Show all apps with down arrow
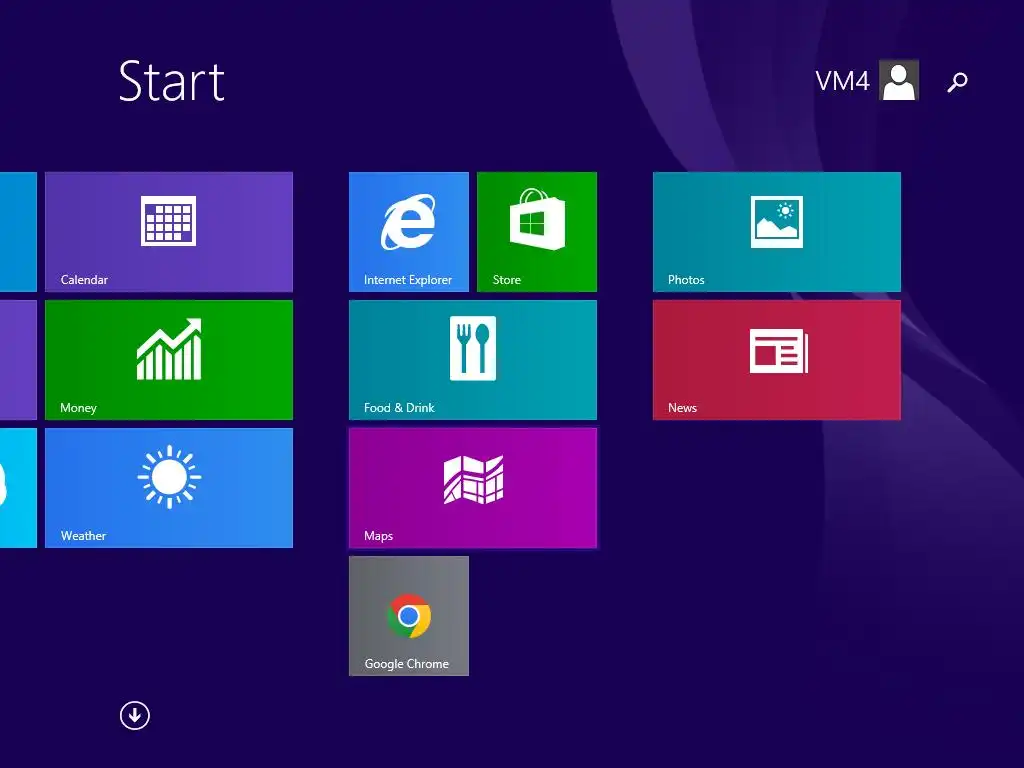Image resolution: width=1024 pixels, height=768 pixels. [x=135, y=716]
